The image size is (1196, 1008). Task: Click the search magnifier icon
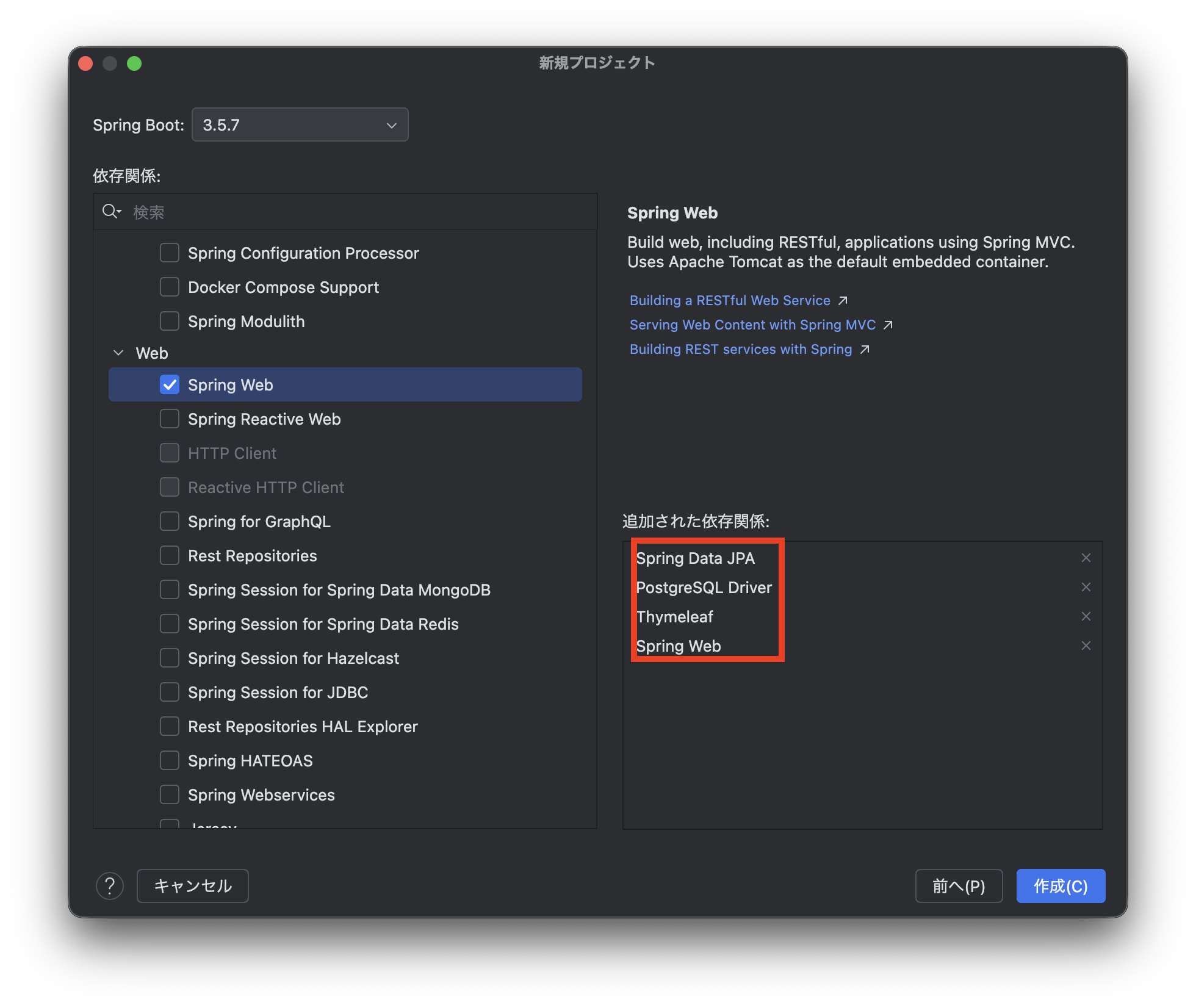click(110, 212)
